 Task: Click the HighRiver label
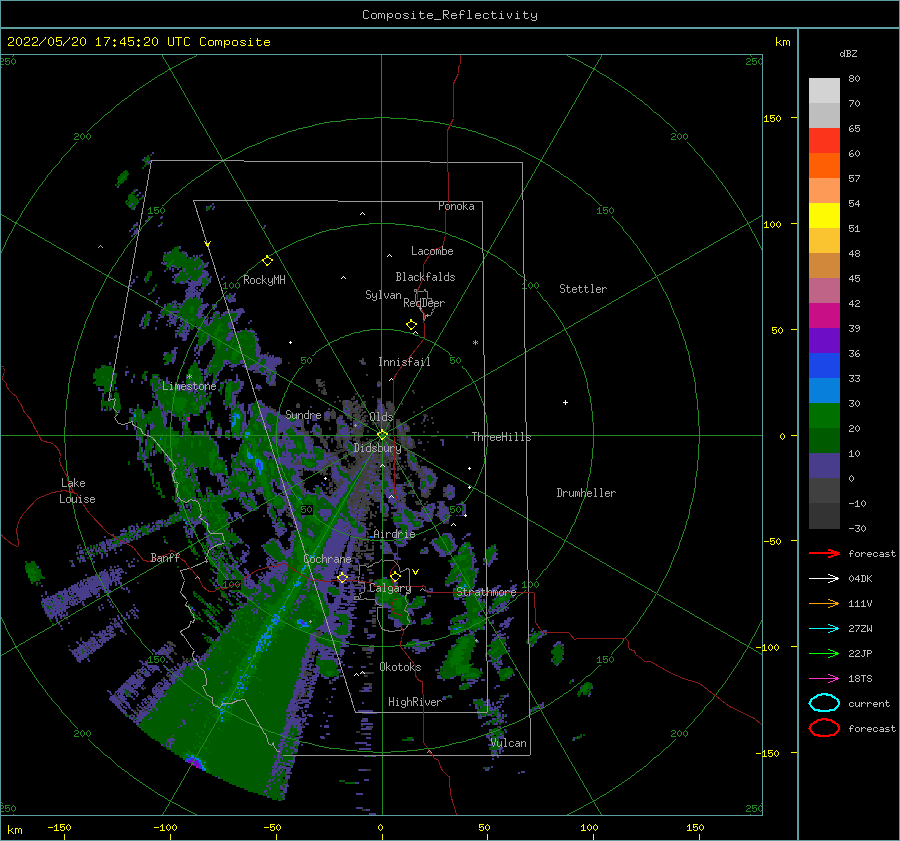414,702
